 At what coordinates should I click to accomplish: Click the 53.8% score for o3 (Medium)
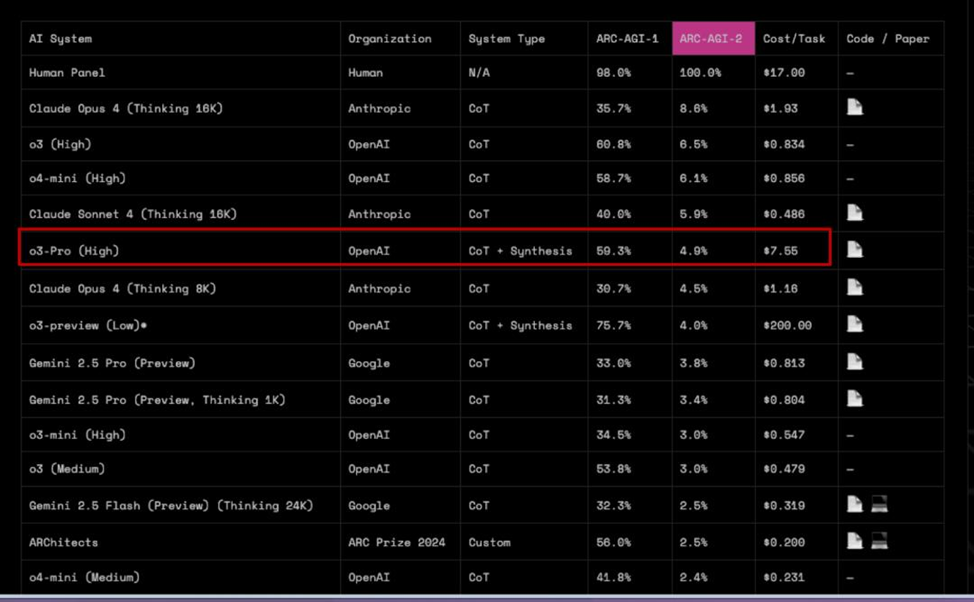(x=613, y=468)
